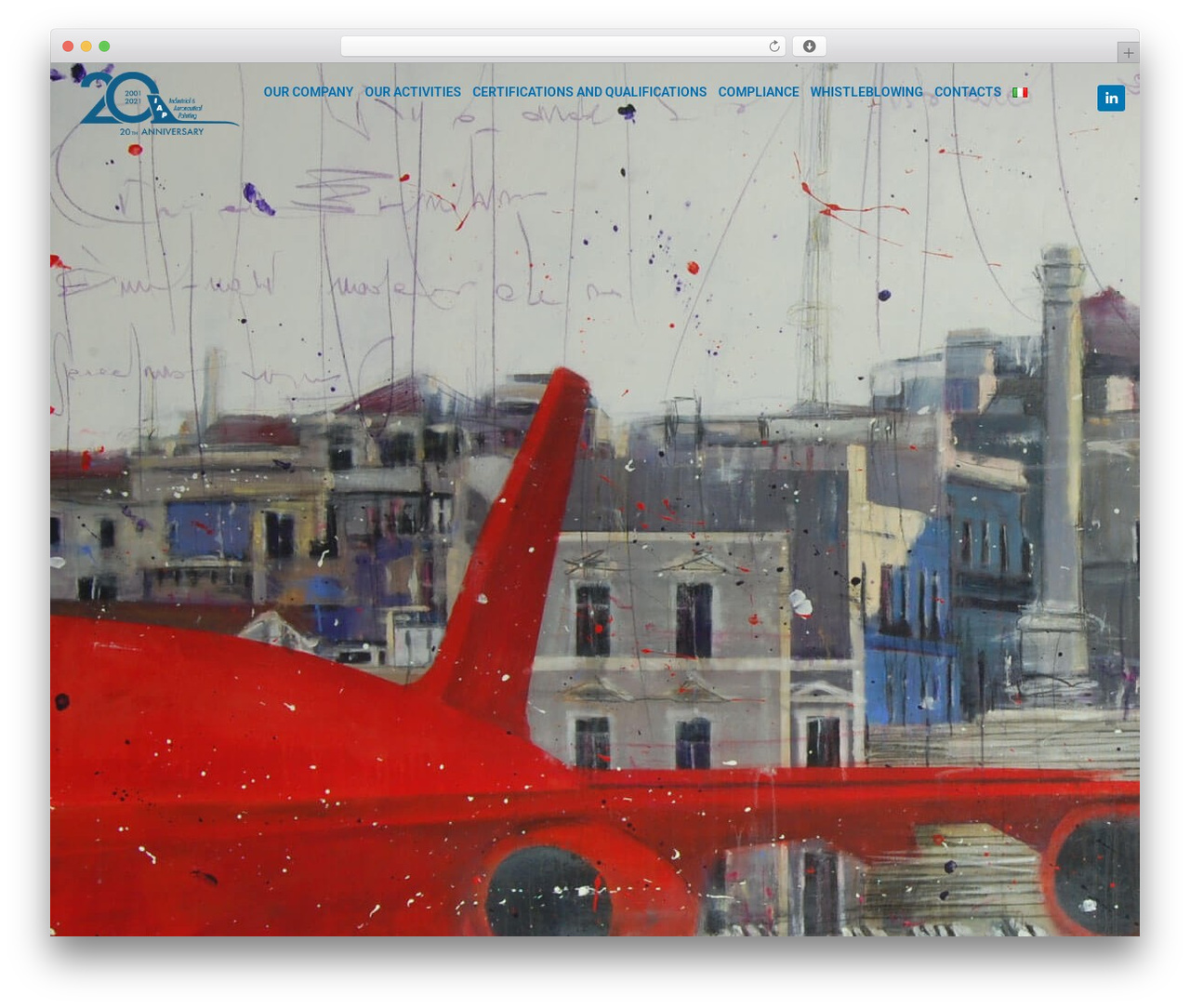Switch language via the Italian flag
This screenshot has width=1190, height=1008.
(1020, 92)
